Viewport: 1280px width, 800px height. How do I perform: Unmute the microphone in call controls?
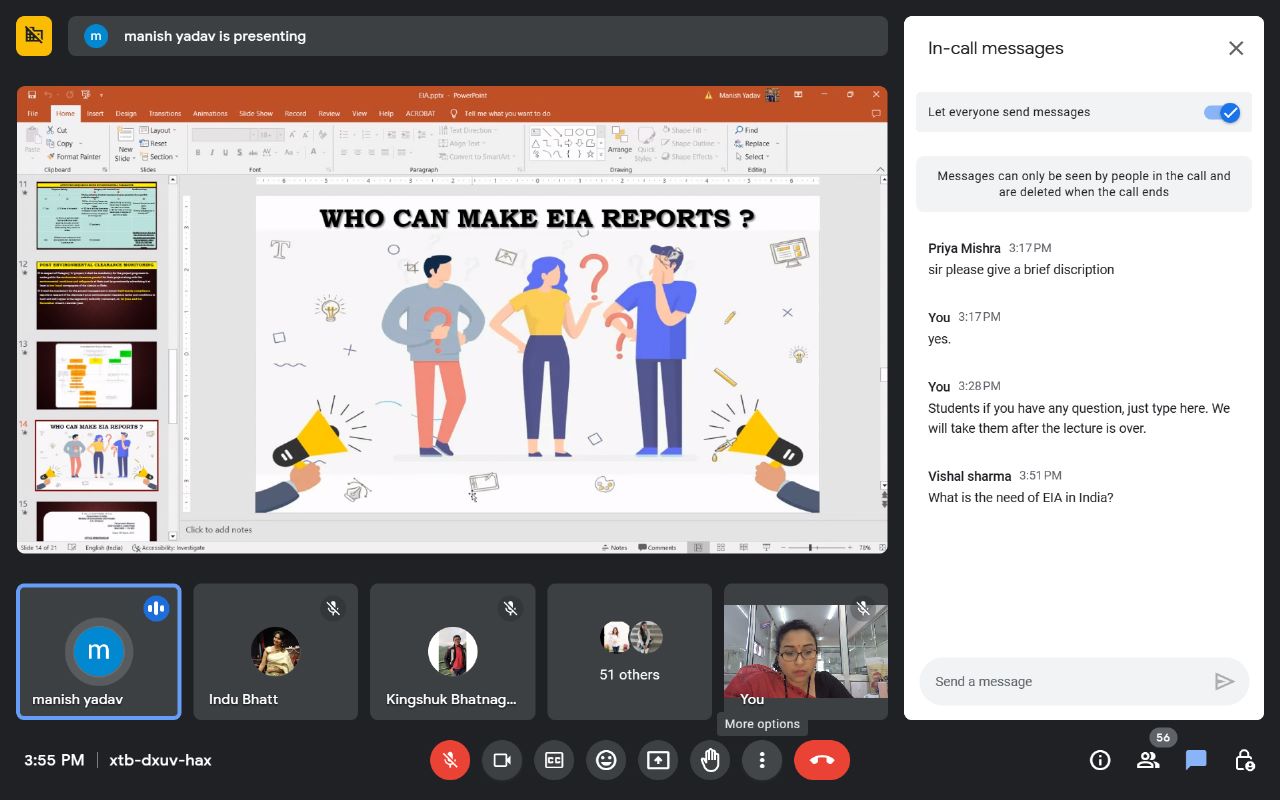pos(450,760)
